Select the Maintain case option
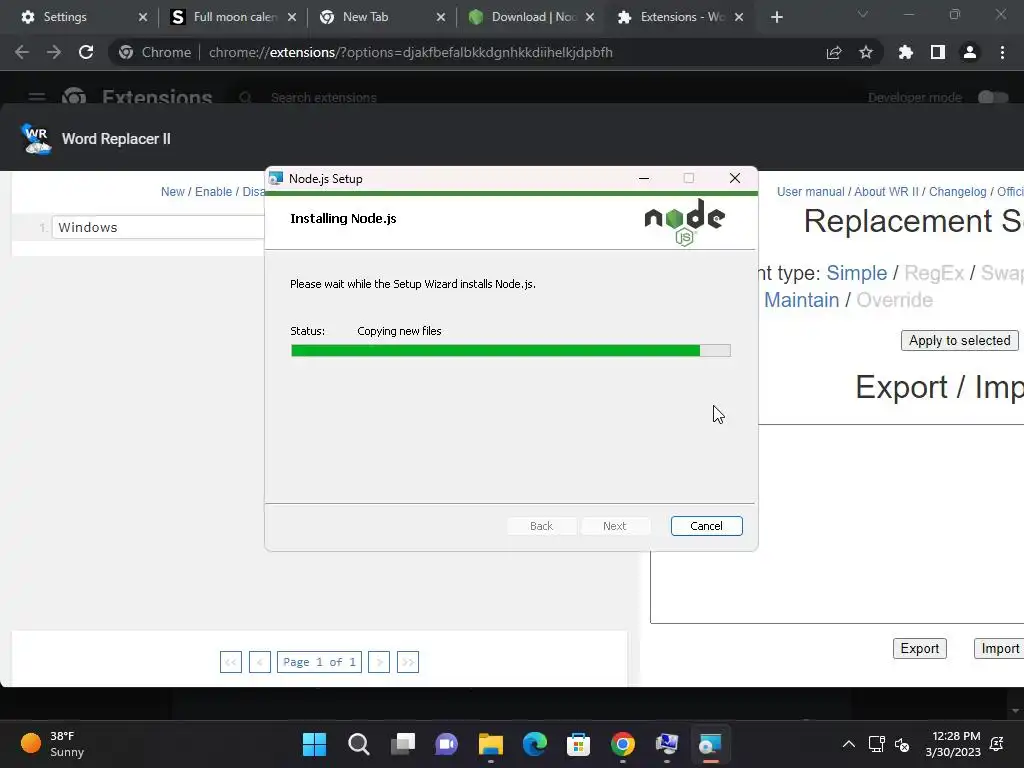Viewport: 1024px width, 768px height. (801, 300)
